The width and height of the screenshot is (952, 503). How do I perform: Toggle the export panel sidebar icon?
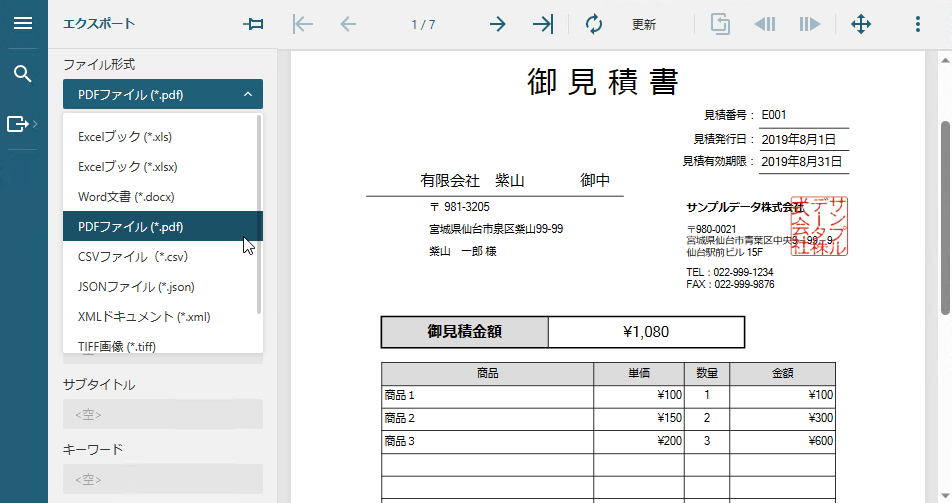click(19, 124)
